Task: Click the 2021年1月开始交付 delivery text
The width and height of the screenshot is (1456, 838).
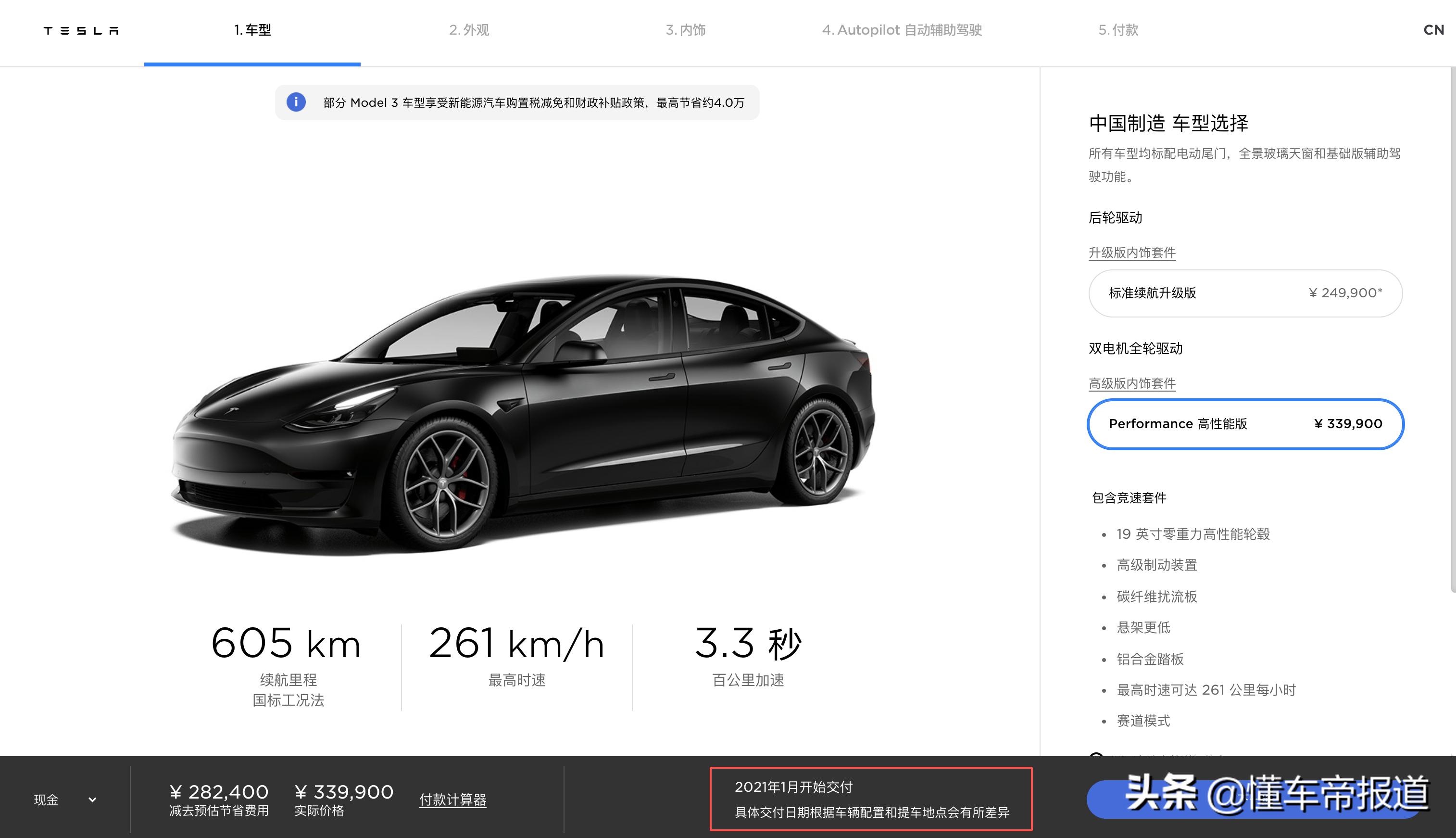Action: (x=793, y=787)
